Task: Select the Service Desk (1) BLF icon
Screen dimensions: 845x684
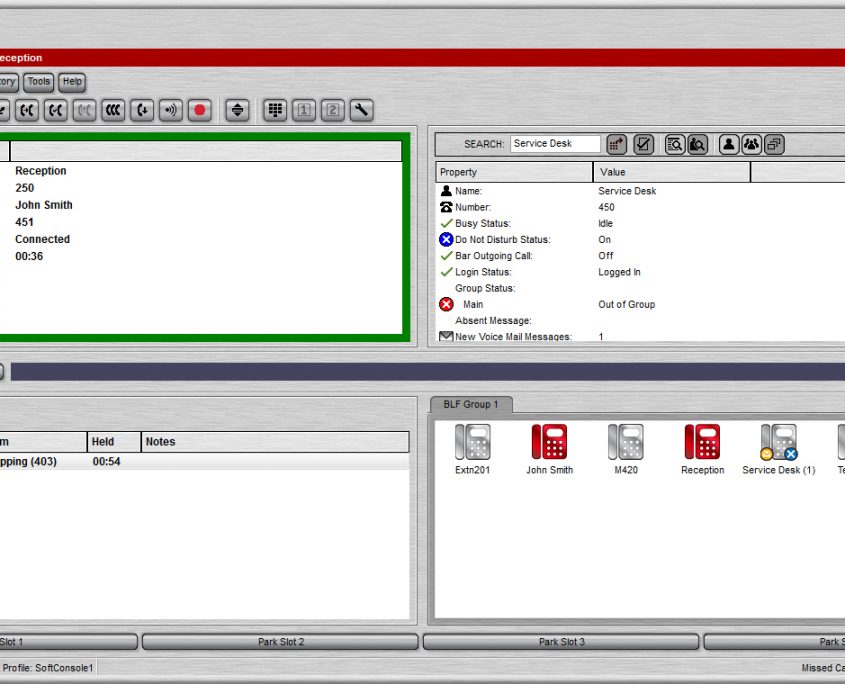Action: 778,442
